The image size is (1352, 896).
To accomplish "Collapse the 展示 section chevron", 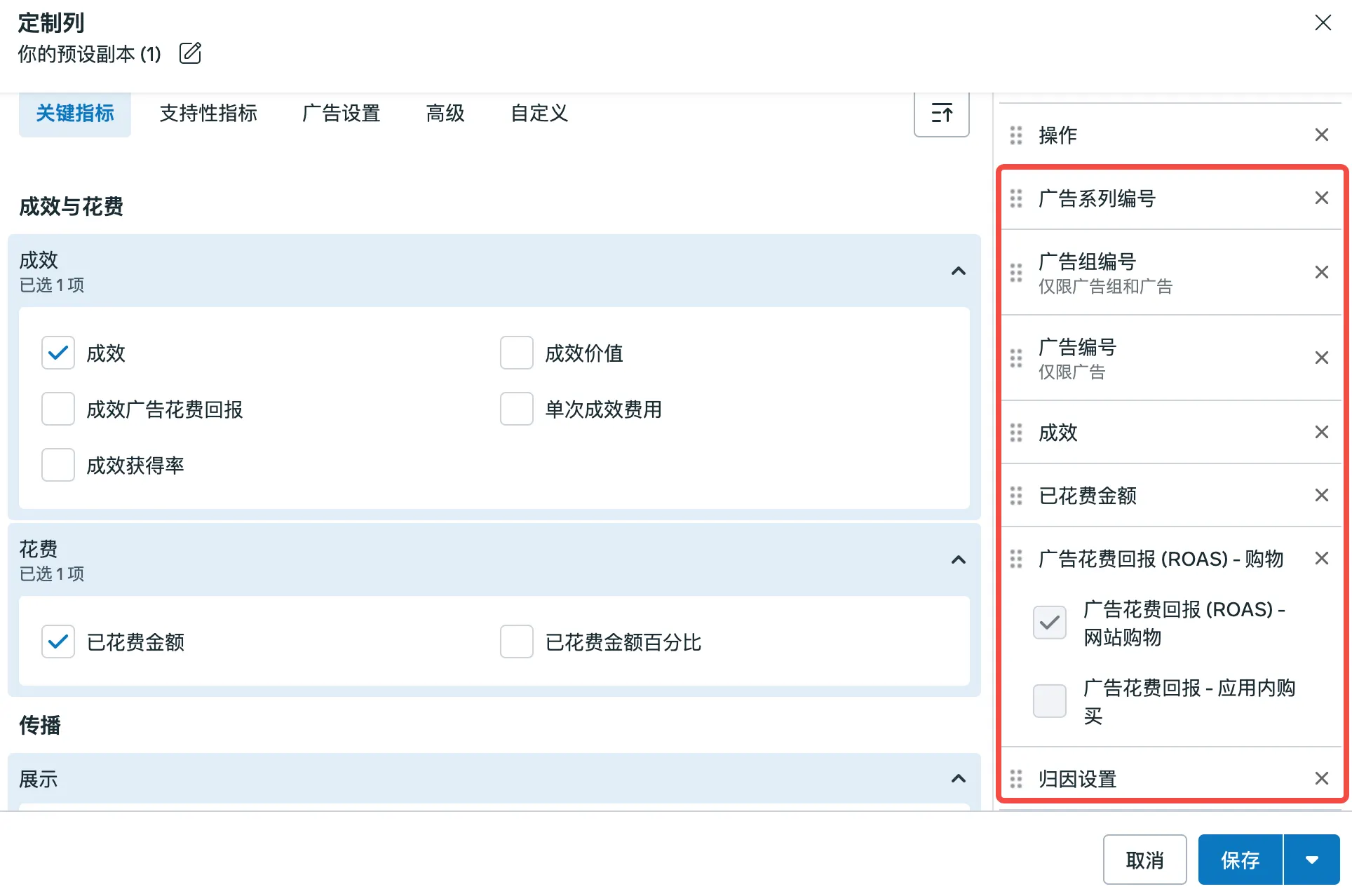I will point(958,778).
